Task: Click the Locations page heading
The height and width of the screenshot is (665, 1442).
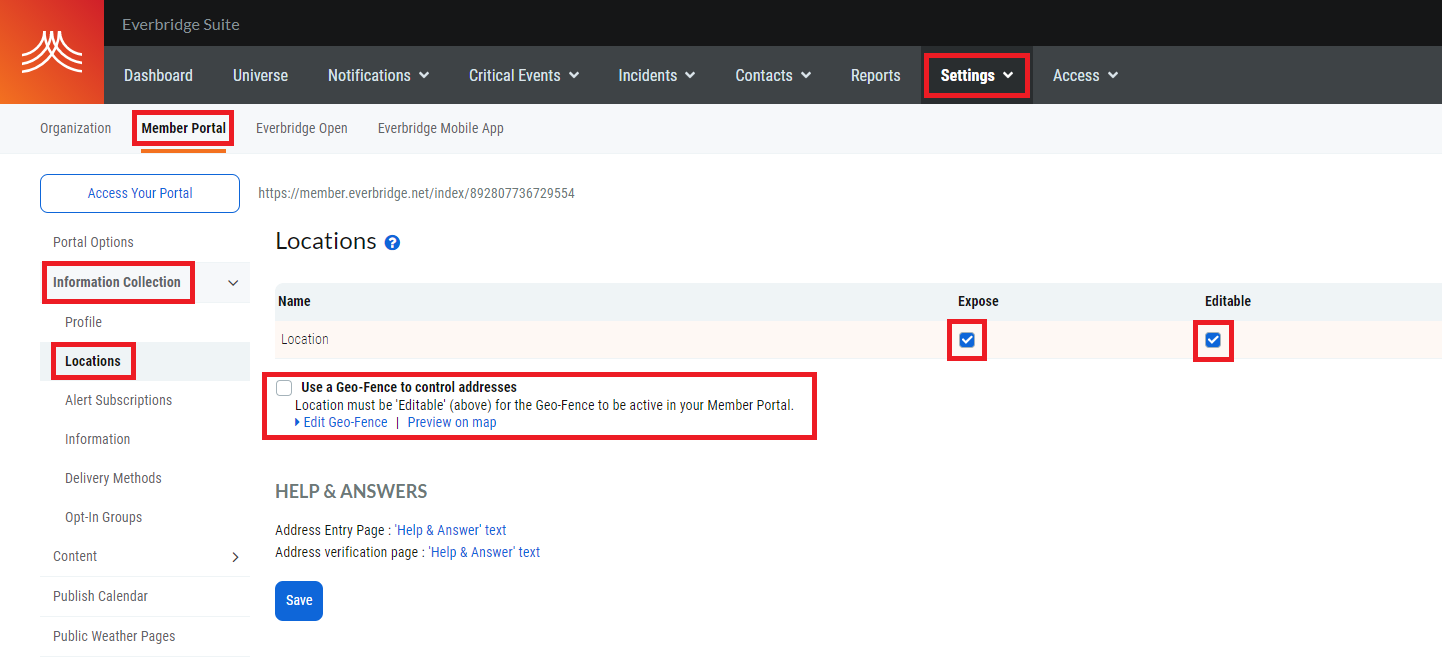Action: tap(326, 241)
